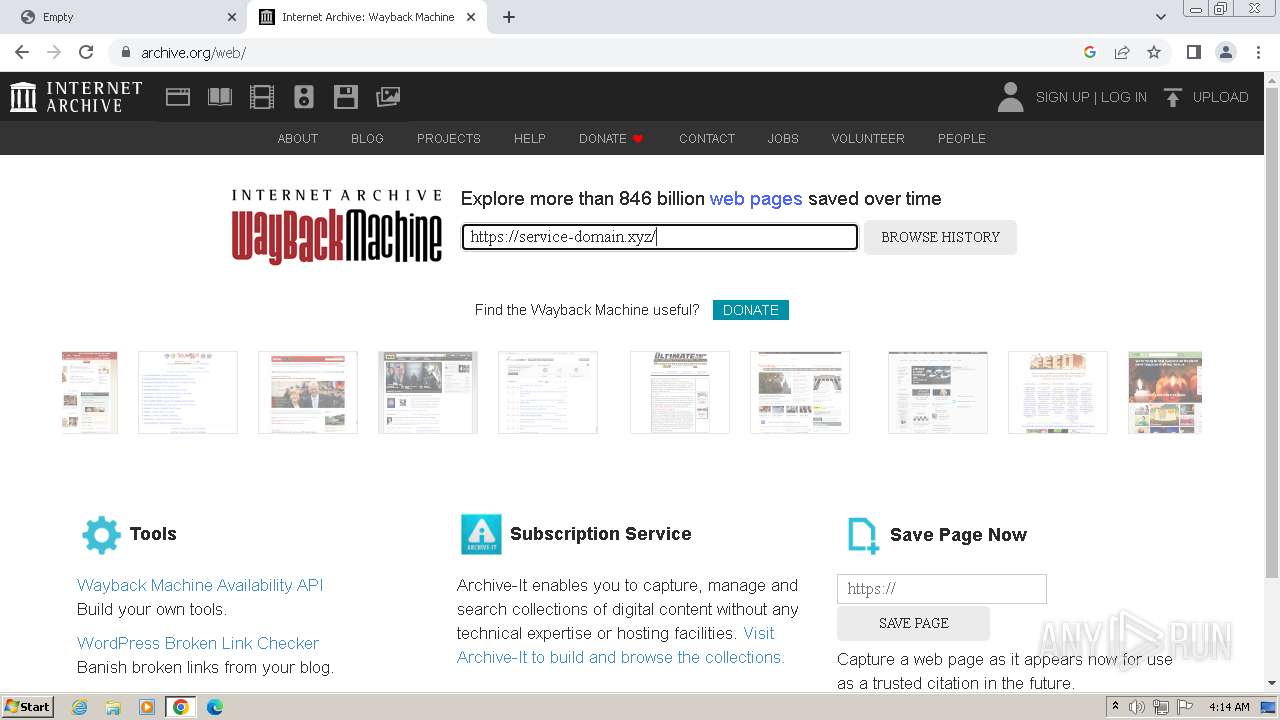
Task: Open Microsoft Edge from taskbar
Action: [x=214, y=707]
